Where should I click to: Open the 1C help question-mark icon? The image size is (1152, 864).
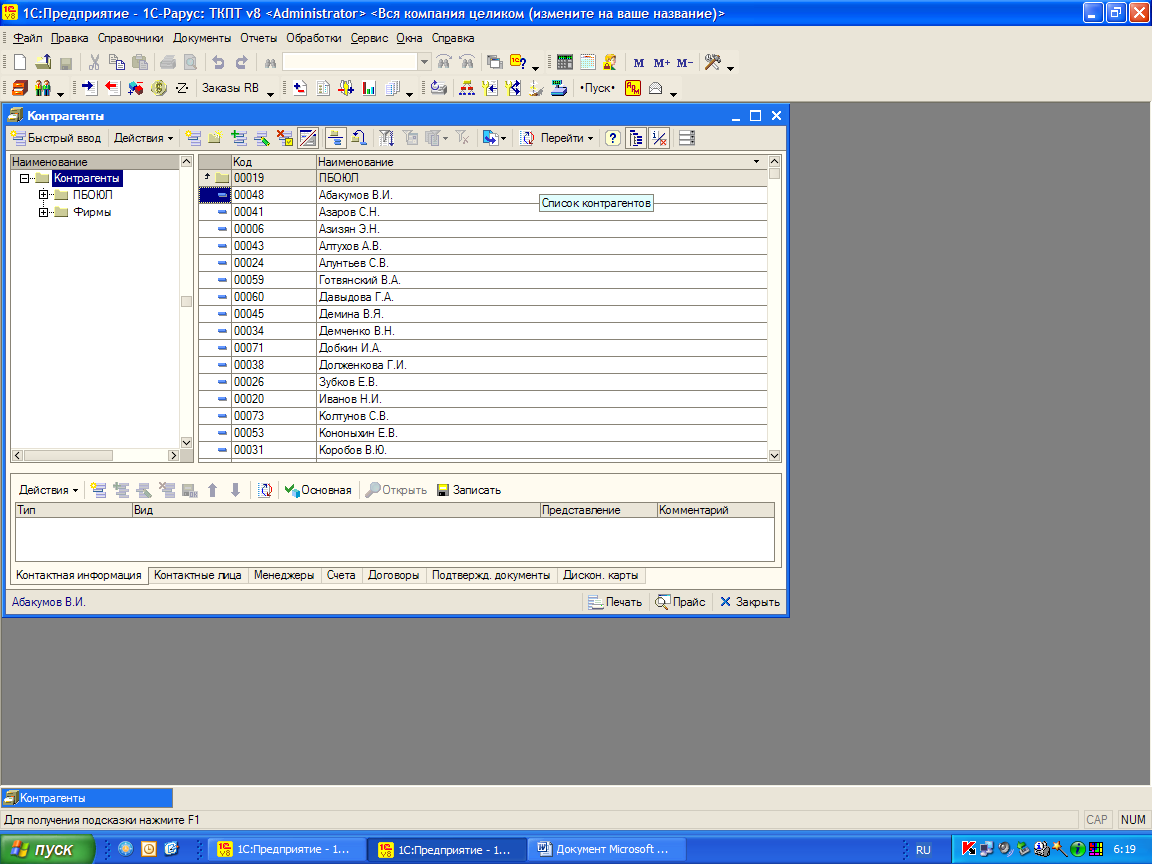[519, 62]
